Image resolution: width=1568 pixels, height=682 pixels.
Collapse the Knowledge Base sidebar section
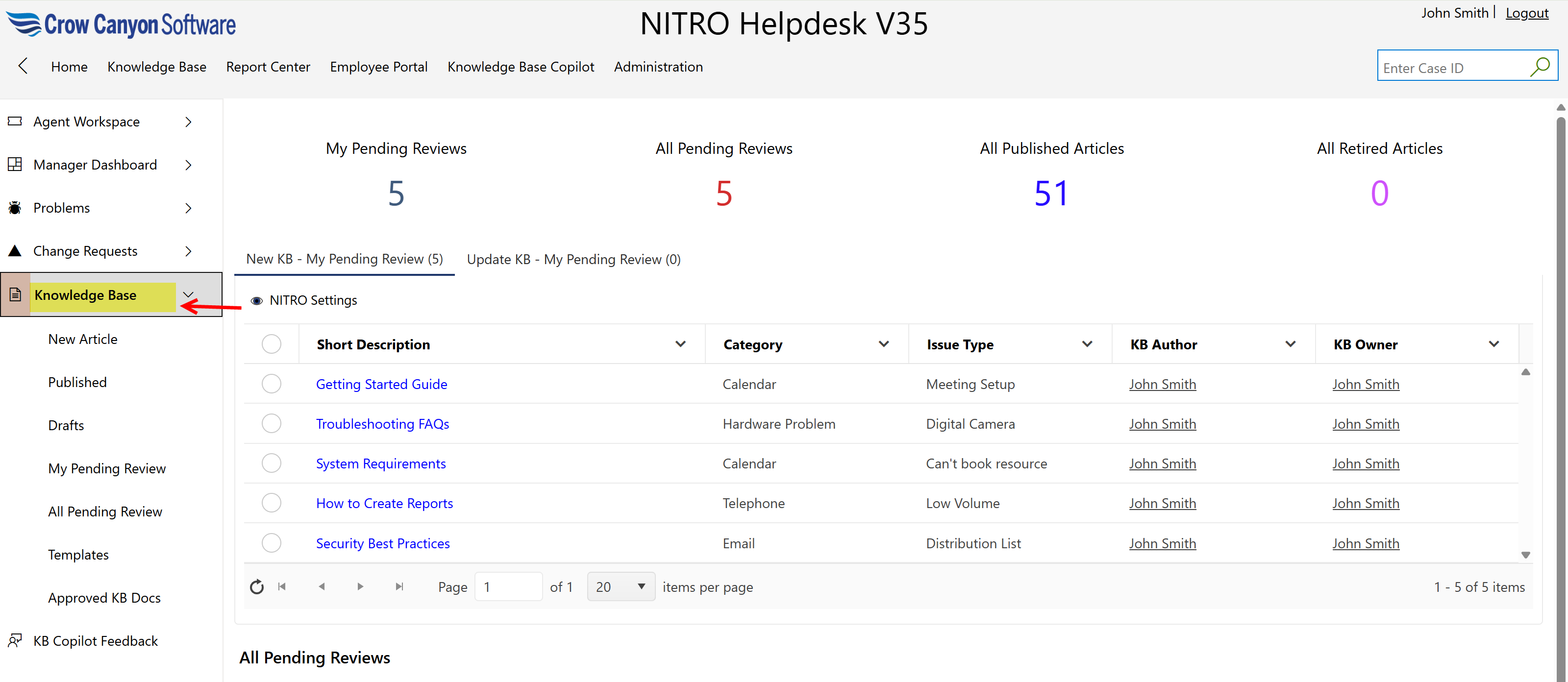188,294
